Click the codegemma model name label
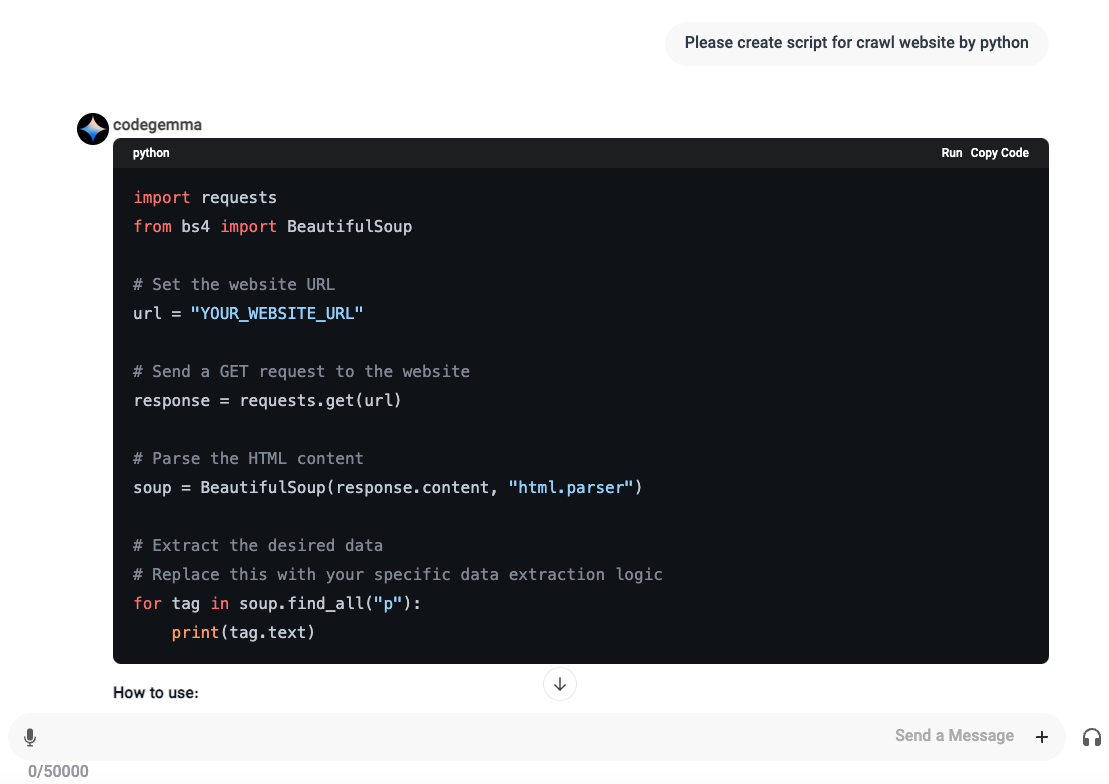1109x784 pixels. (157, 125)
